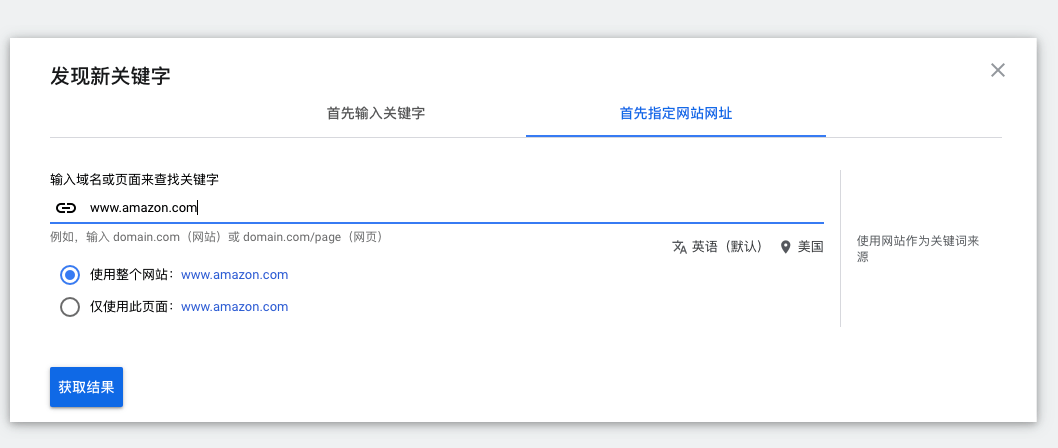Open the www.amazon.com link after 使用整个网站
The image size is (1058, 448).
click(235, 275)
